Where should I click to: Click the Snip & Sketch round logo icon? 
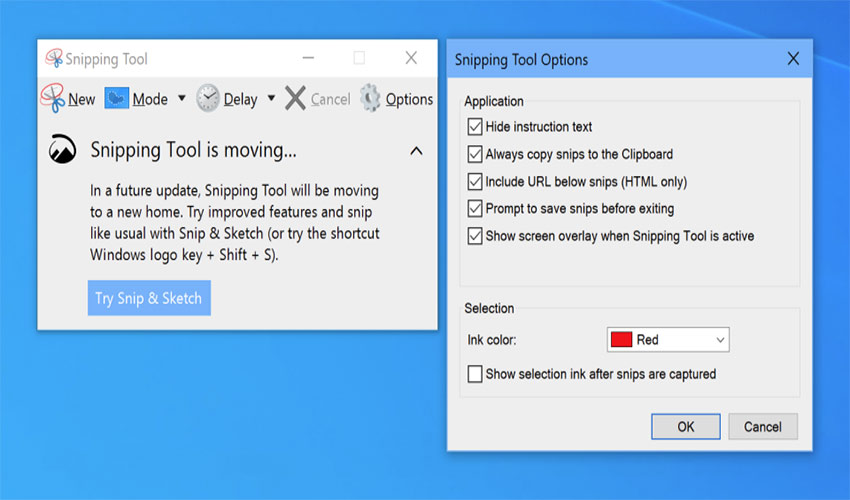[x=62, y=149]
